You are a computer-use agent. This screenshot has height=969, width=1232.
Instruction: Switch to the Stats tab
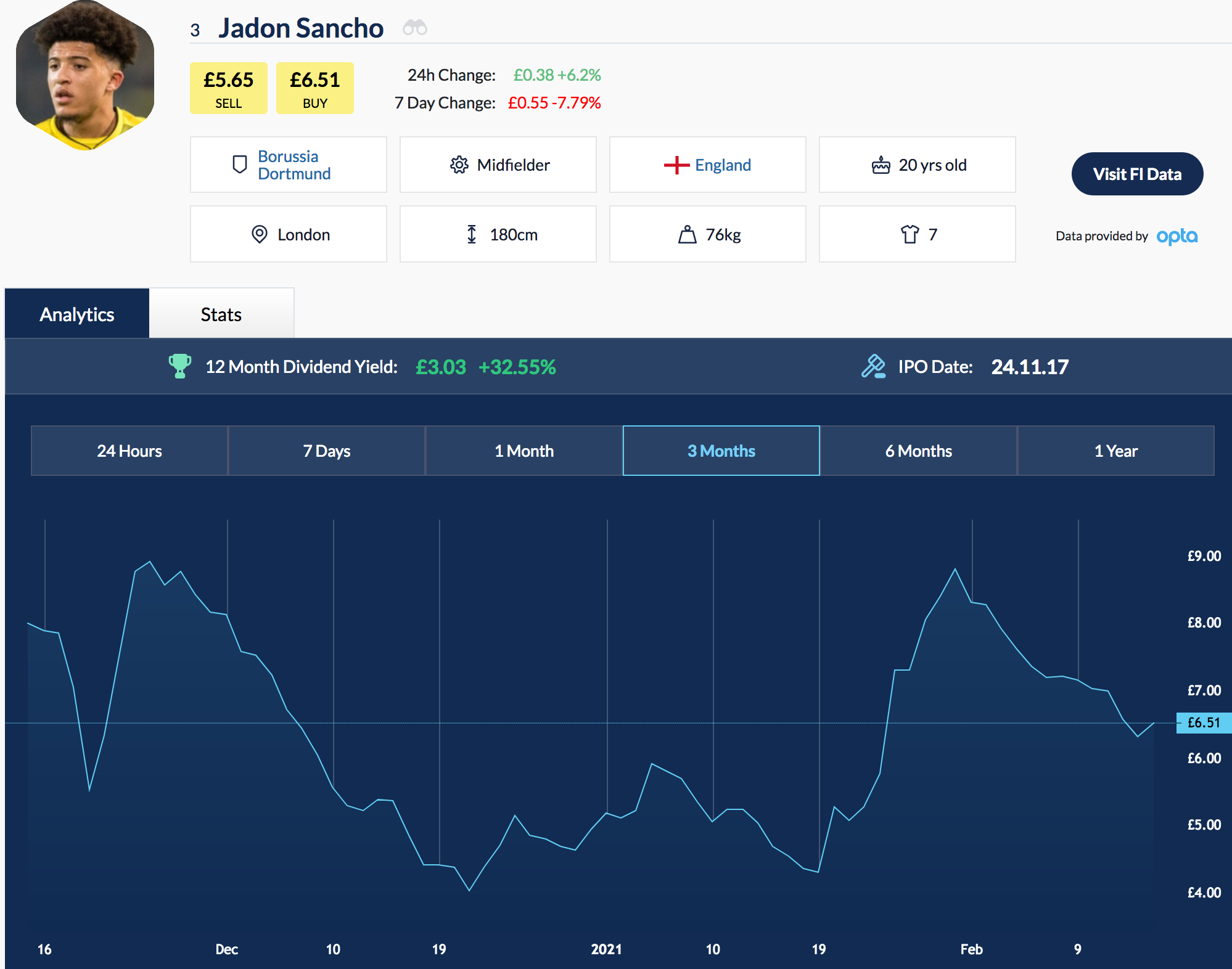pyautogui.click(x=221, y=314)
